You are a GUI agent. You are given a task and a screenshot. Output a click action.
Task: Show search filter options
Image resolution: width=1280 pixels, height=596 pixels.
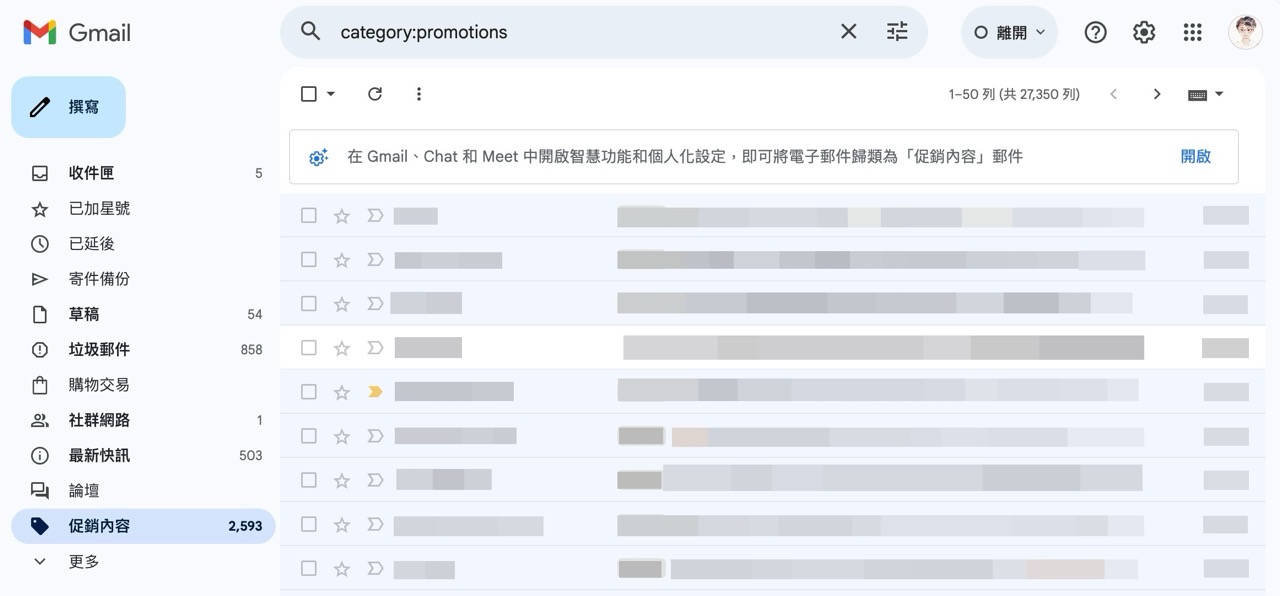[x=897, y=32]
